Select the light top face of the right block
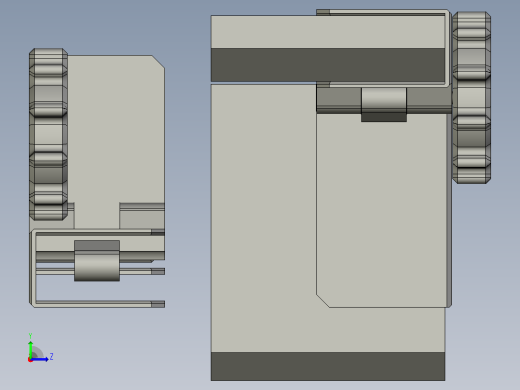 click(328, 32)
